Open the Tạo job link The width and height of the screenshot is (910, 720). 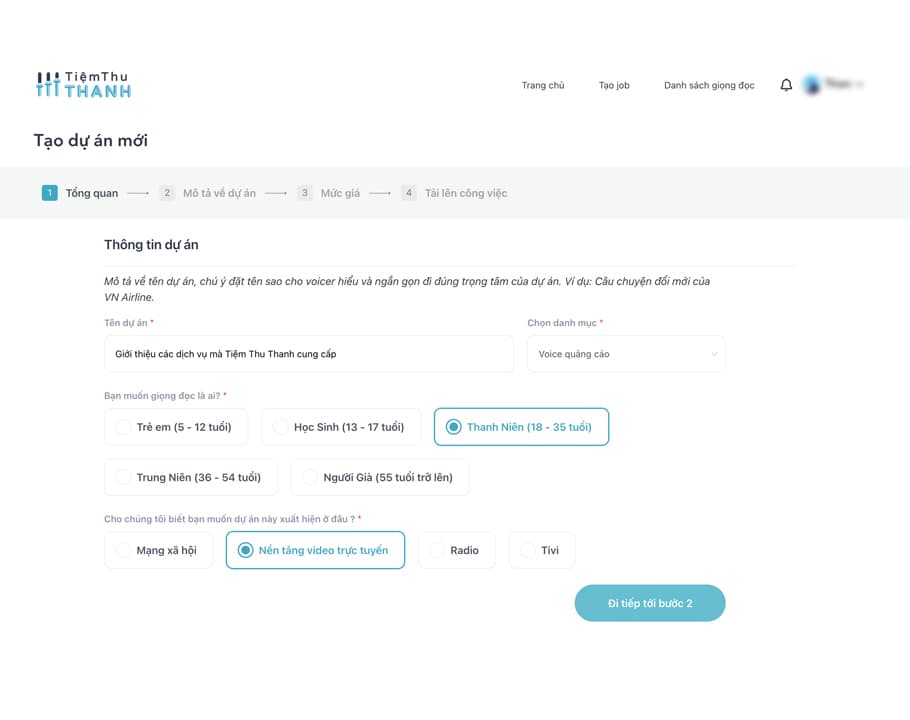point(614,85)
